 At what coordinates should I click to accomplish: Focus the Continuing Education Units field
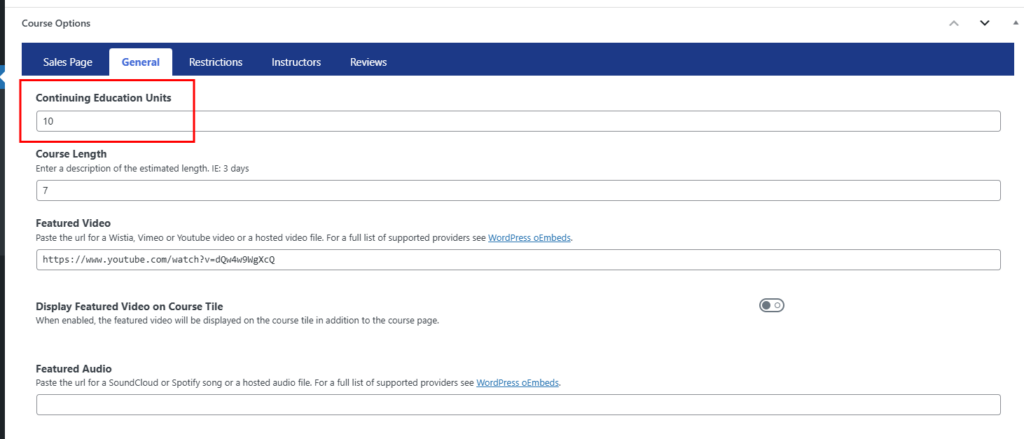(518, 121)
